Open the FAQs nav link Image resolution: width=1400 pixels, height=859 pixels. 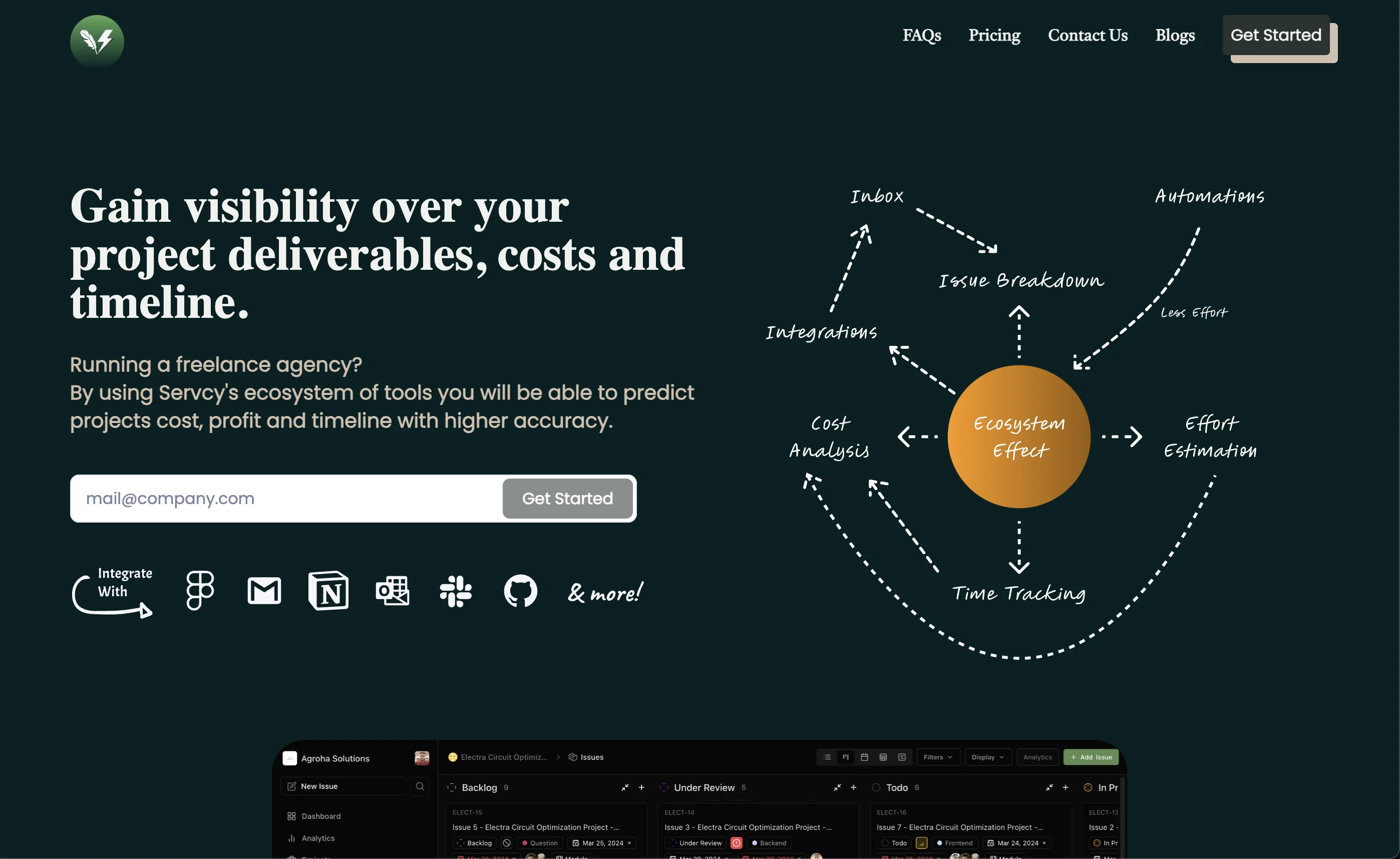click(922, 35)
